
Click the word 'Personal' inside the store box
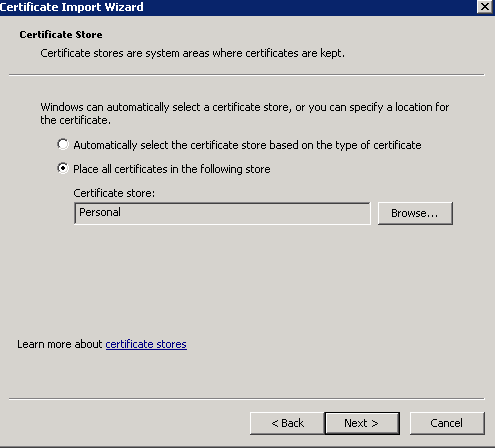[100, 212]
